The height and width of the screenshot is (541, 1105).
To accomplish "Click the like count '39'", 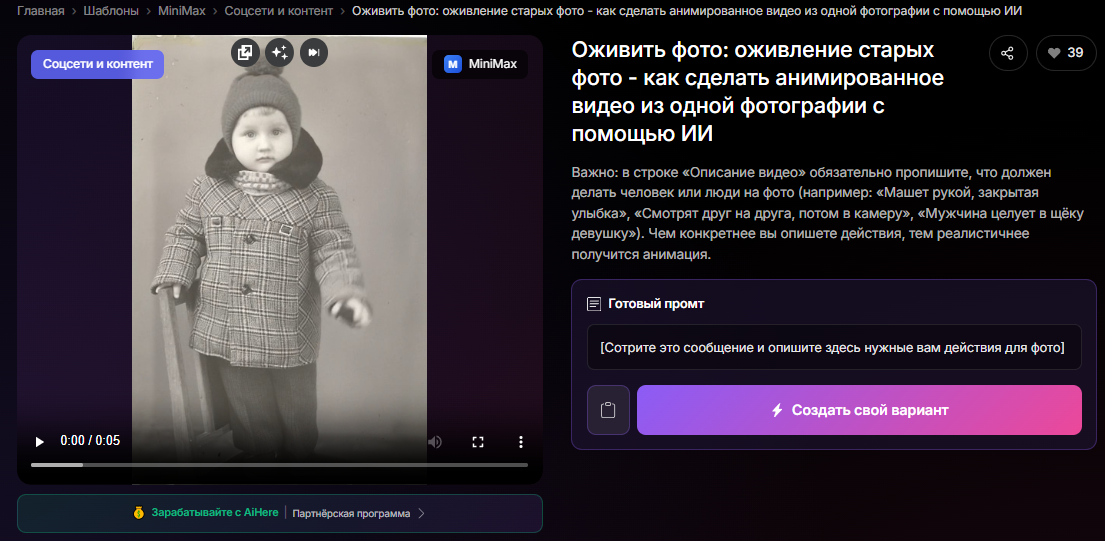I will coord(1075,53).
